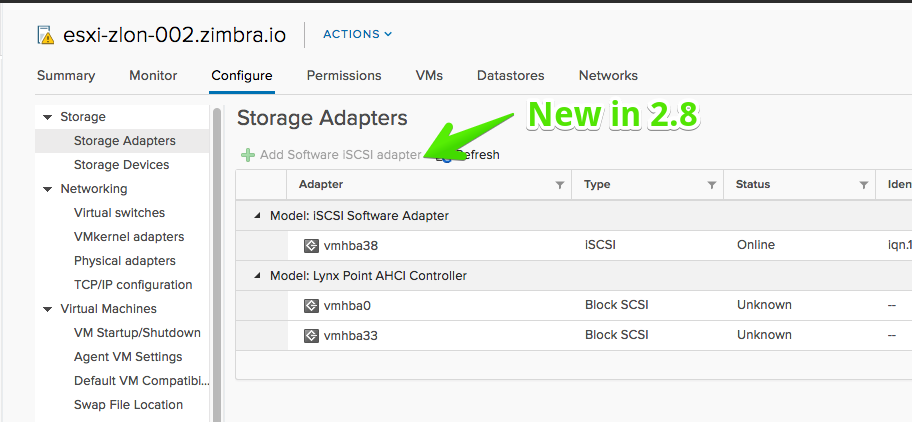Click the vmhba33 adapter icon
Viewport: 912px width, 422px height.
coord(311,335)
